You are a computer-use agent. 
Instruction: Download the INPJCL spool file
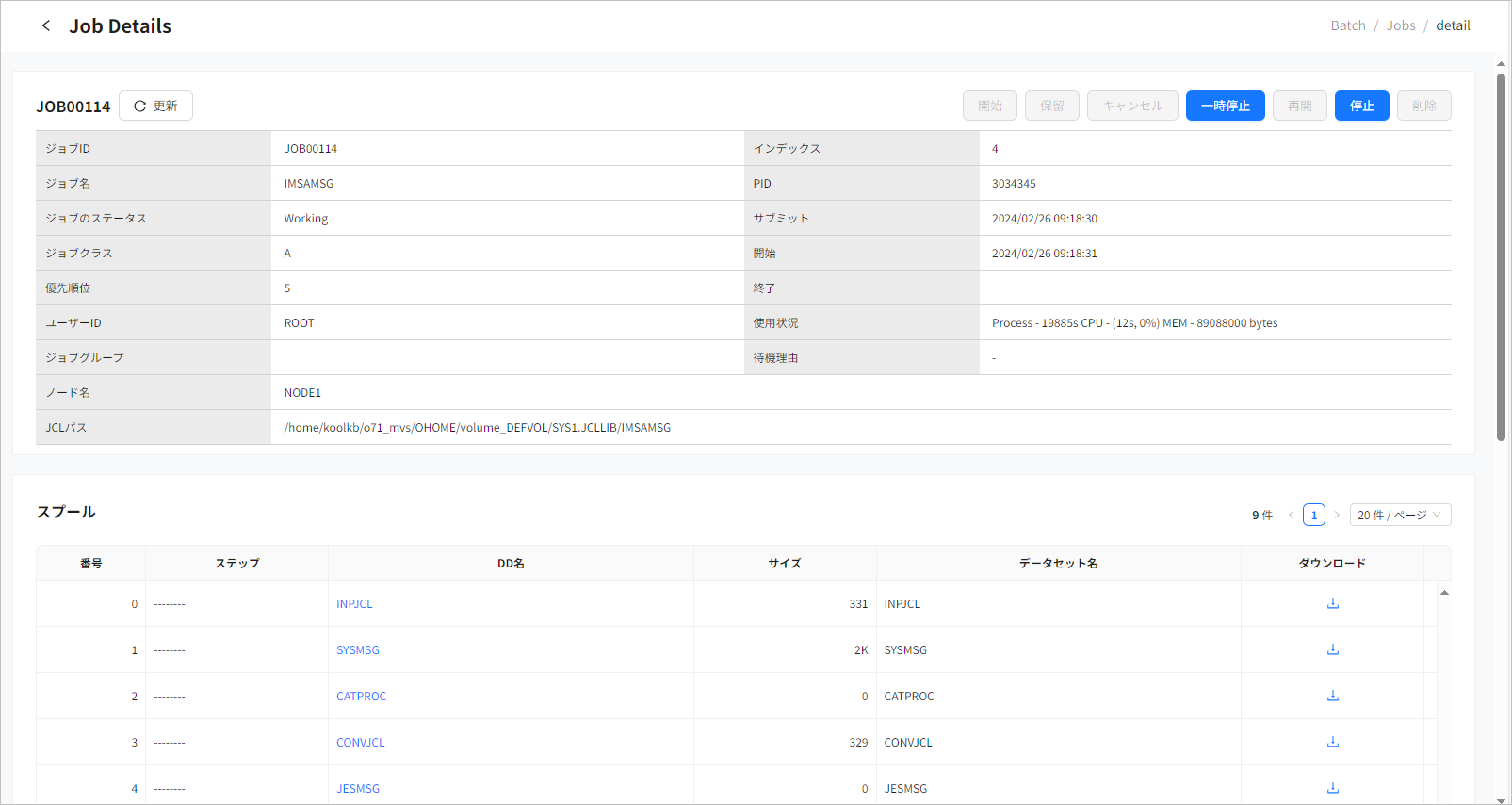tap(1332, 603)
